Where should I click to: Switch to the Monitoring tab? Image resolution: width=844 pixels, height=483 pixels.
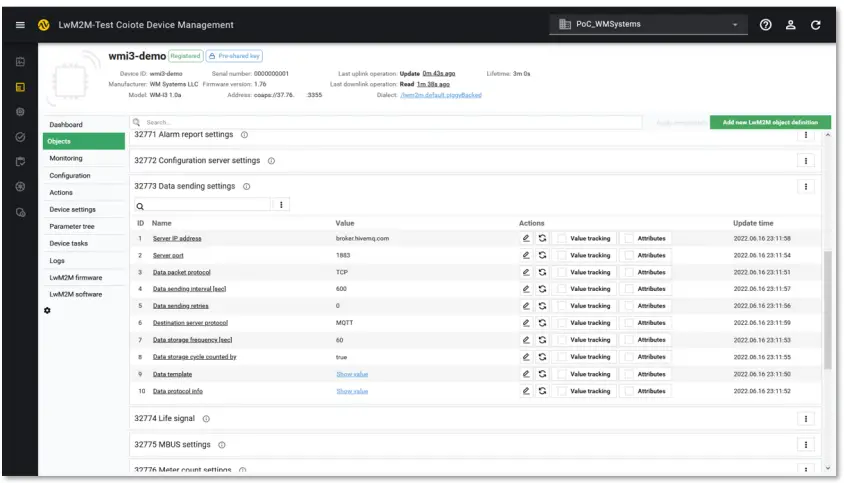coord(66,158)
